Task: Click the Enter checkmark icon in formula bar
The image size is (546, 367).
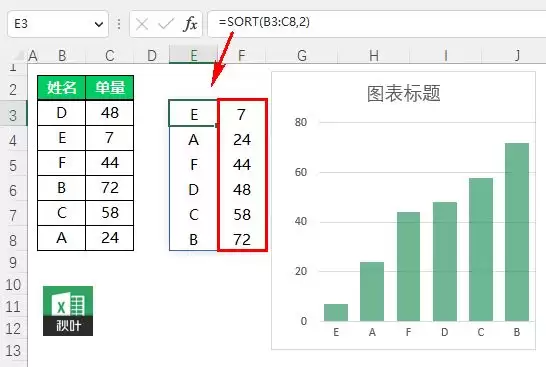Action: [x=166, y=24]
